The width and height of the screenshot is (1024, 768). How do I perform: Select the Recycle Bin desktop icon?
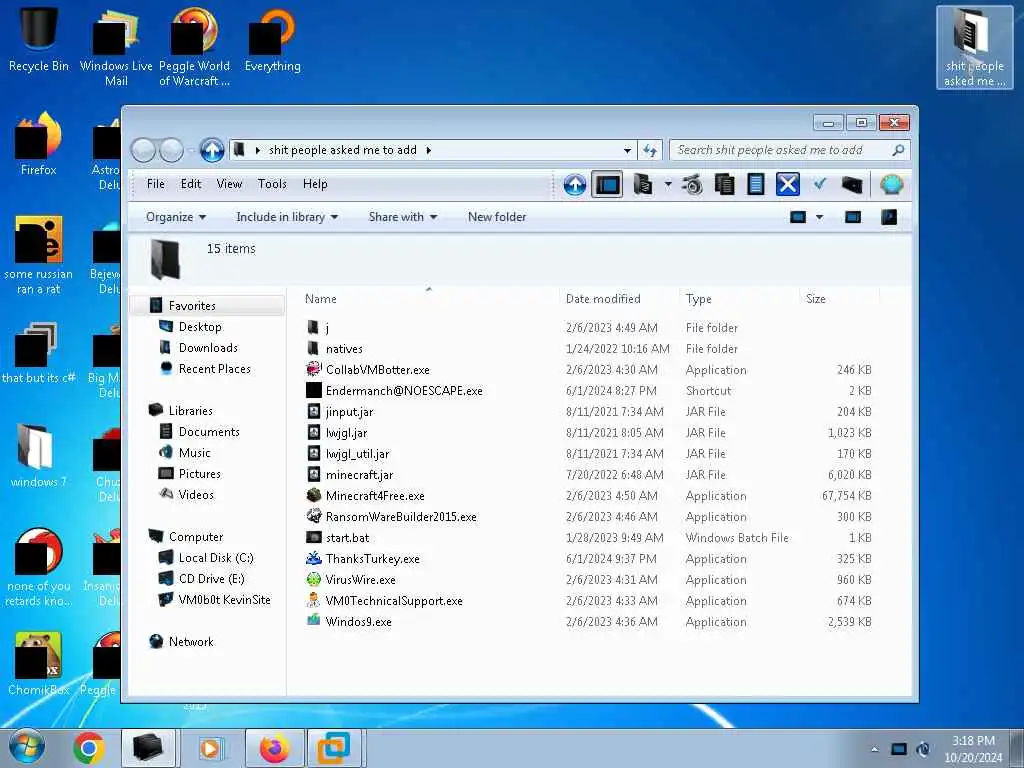pyautogui.click(x=39, y=40)
